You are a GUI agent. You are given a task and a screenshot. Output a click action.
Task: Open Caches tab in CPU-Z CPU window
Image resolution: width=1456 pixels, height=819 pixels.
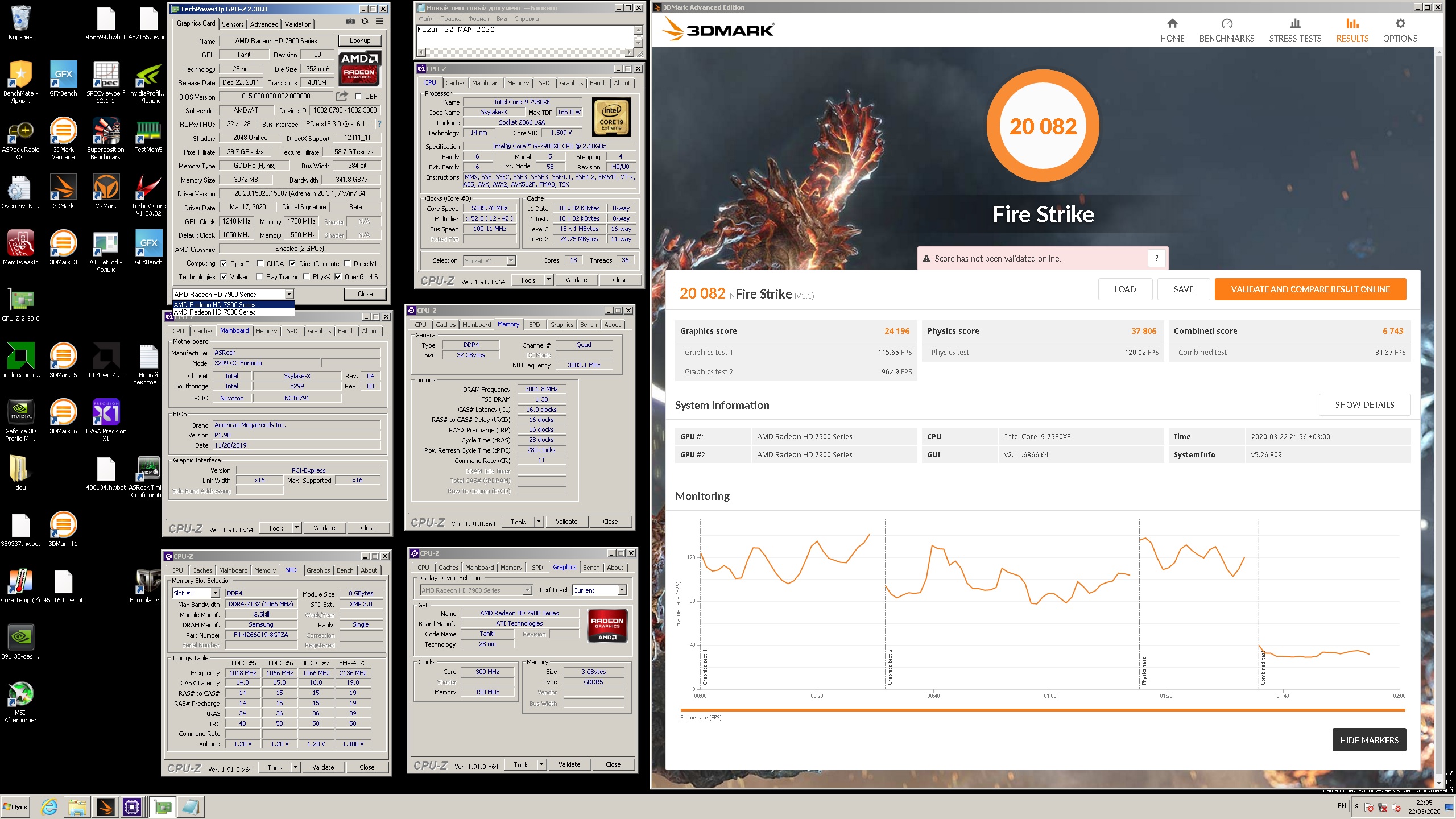click(x=455, y=83)
